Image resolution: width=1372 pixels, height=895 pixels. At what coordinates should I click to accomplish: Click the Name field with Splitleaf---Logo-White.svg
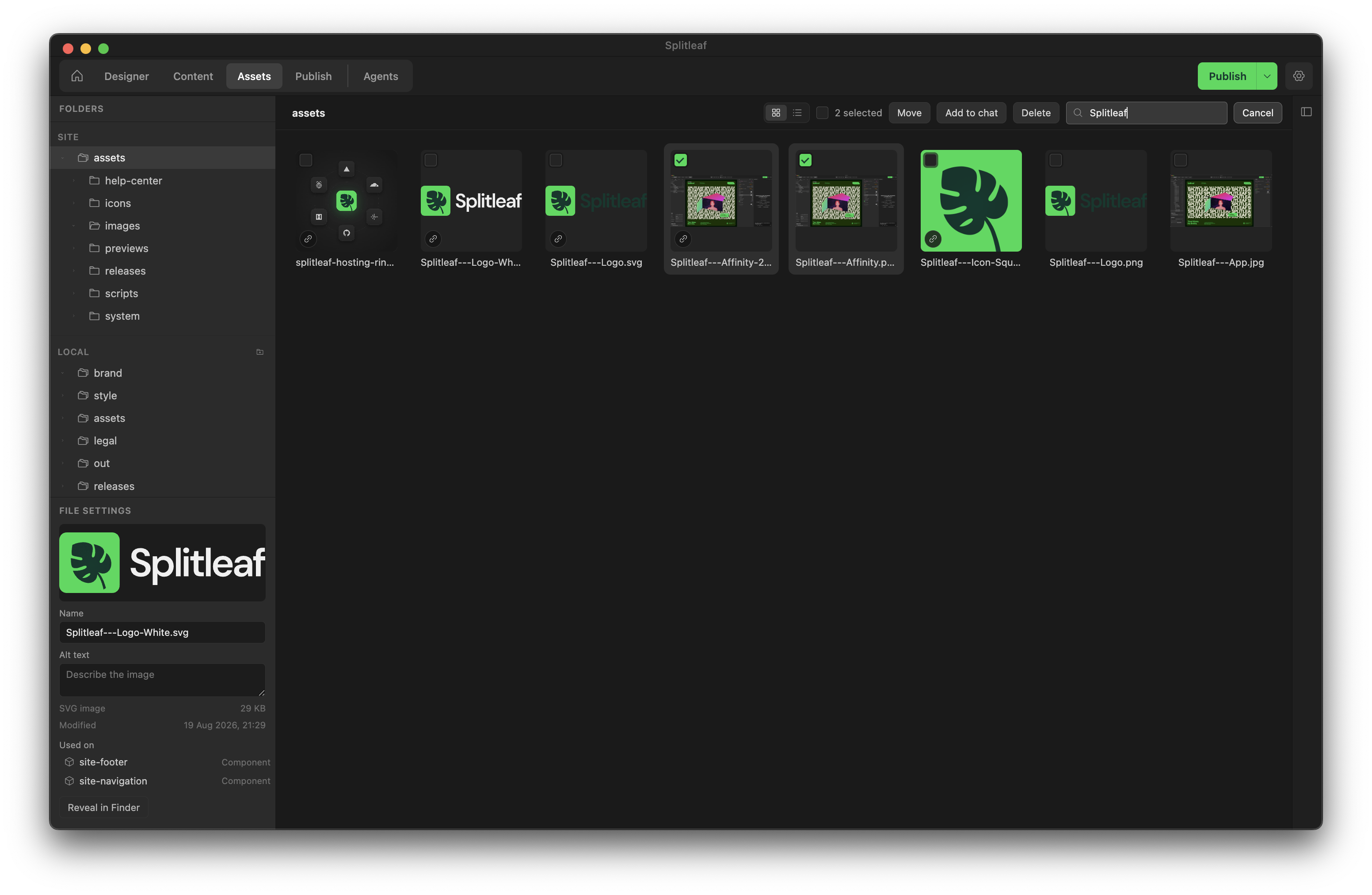162,633
